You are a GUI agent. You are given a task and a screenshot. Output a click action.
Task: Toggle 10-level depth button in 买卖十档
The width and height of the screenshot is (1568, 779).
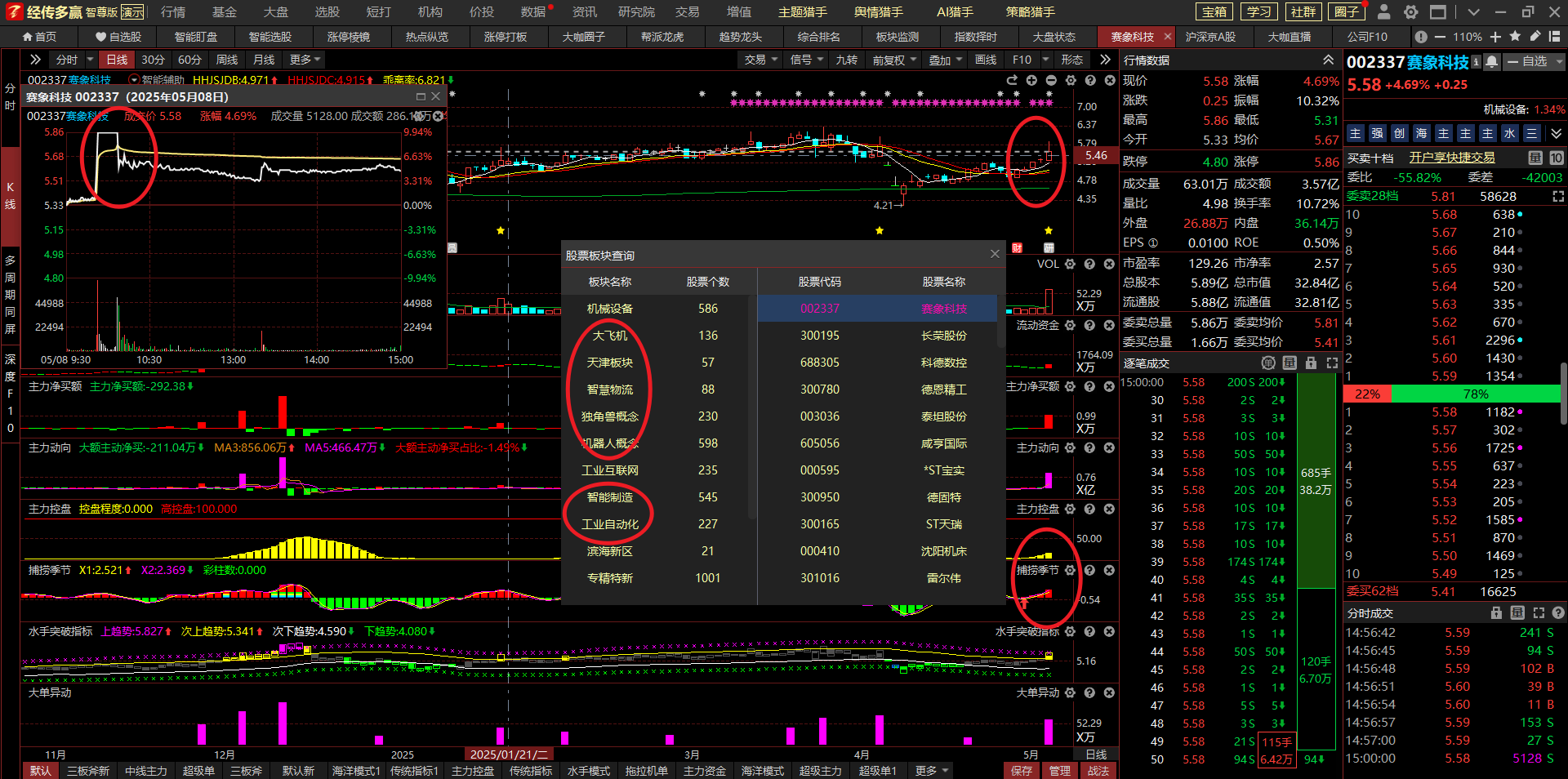1557,158
